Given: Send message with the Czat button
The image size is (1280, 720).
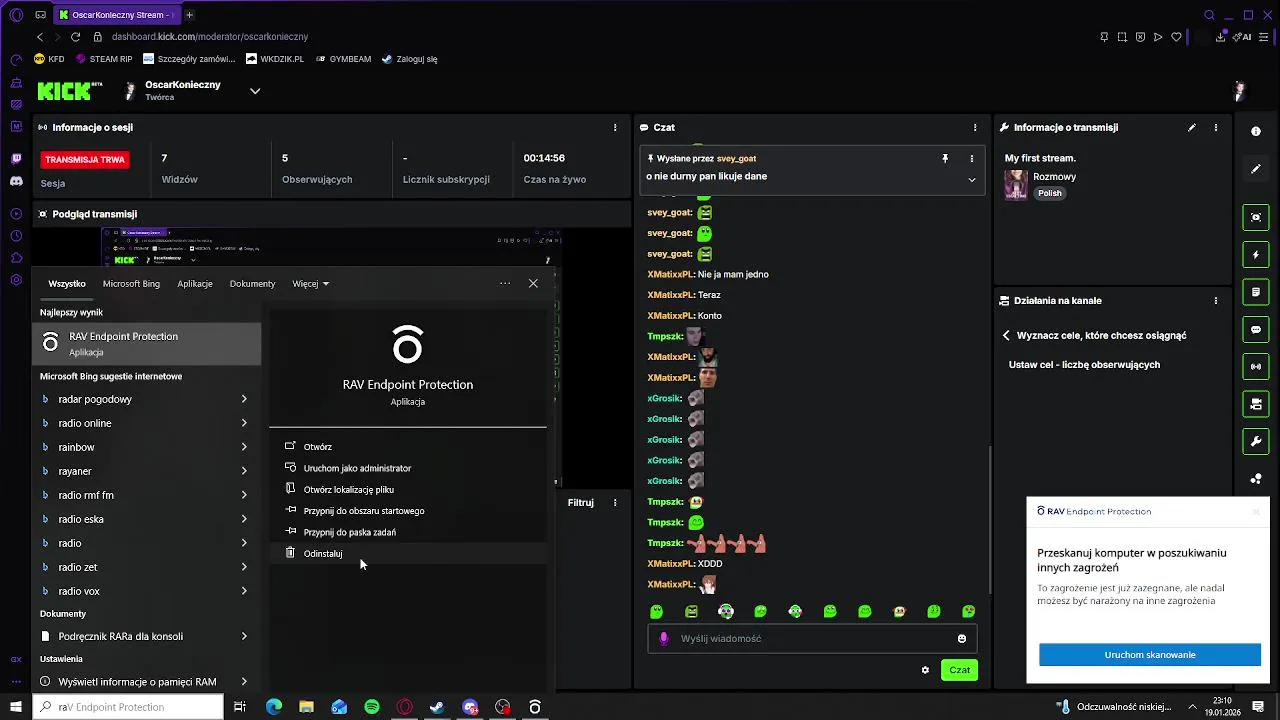Looking at the screenshot, I should [x=959, y=670].
